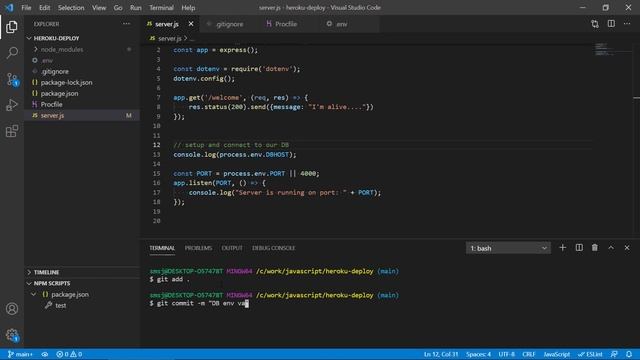
Task: Click the ESLint status item
Action: click(x=590, y=354)
